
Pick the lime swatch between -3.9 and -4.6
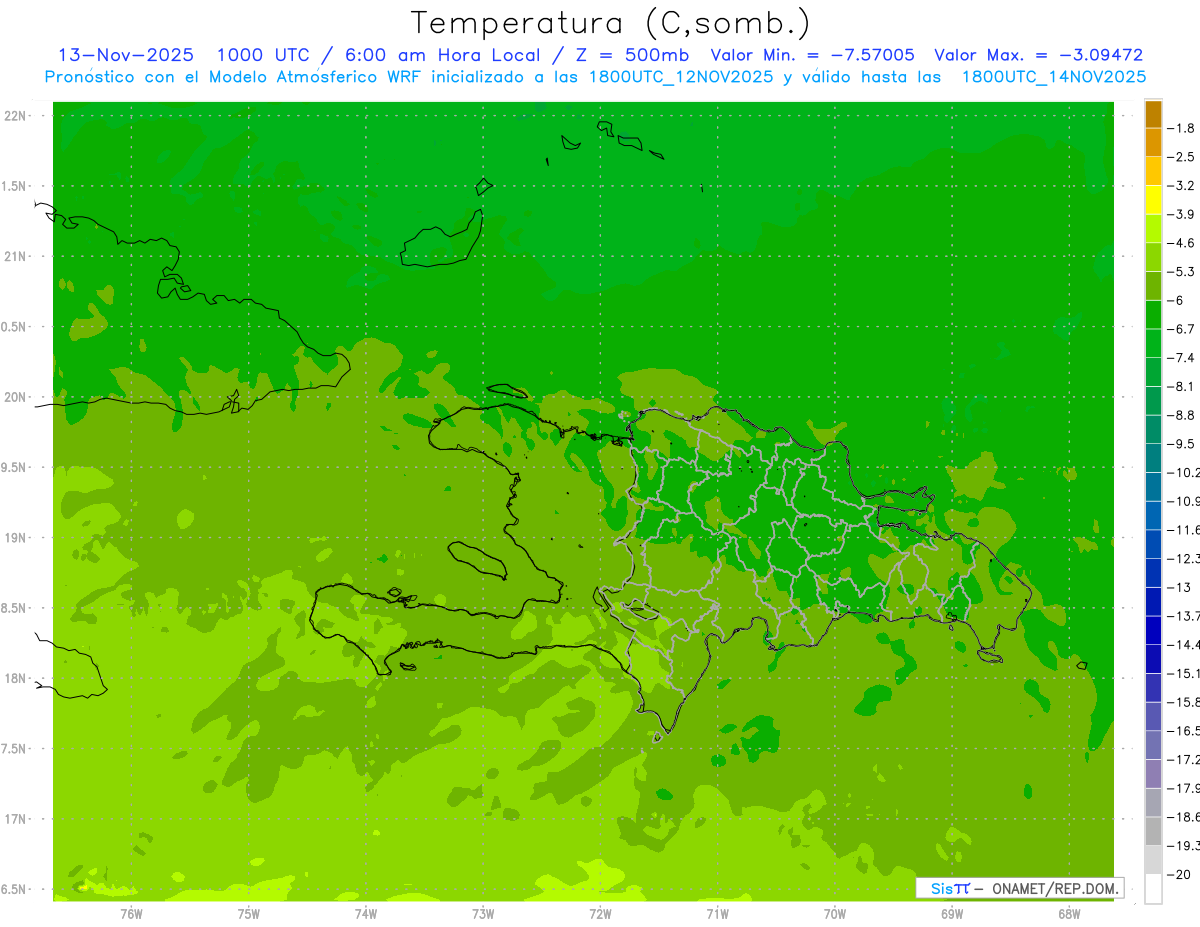[1153, 229]
